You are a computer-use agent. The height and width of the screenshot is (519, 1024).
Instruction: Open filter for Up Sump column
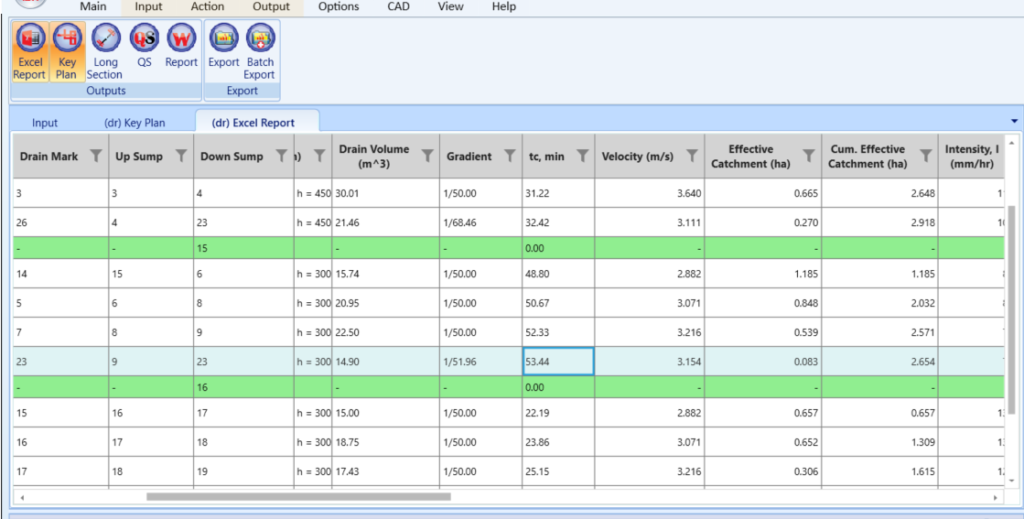pos(182,155)
